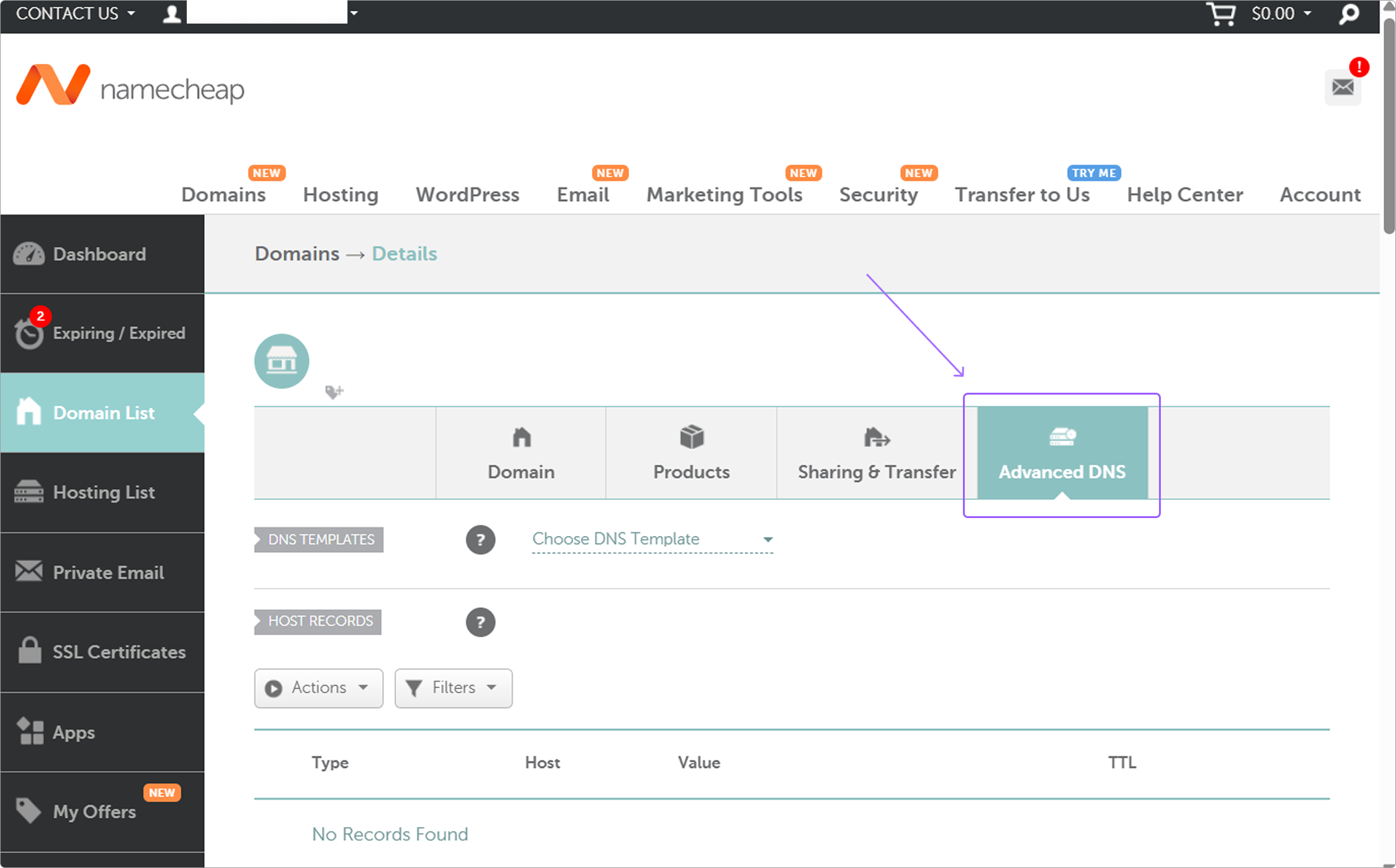
Task: Open the Security top menu
Action: pyautogui.click(x=879, y=195)
